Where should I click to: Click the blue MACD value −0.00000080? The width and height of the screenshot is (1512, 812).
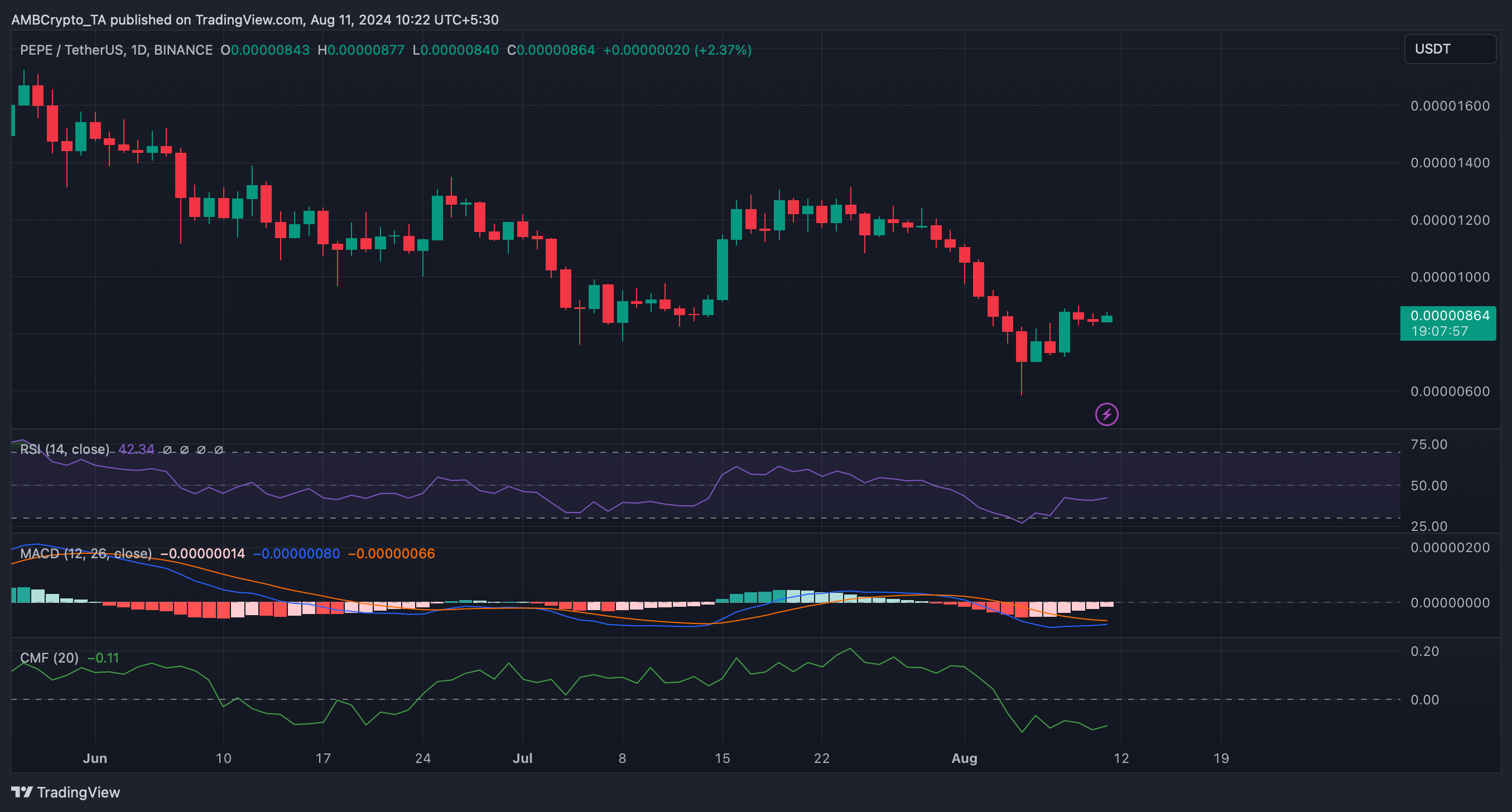tap(296, 553)
